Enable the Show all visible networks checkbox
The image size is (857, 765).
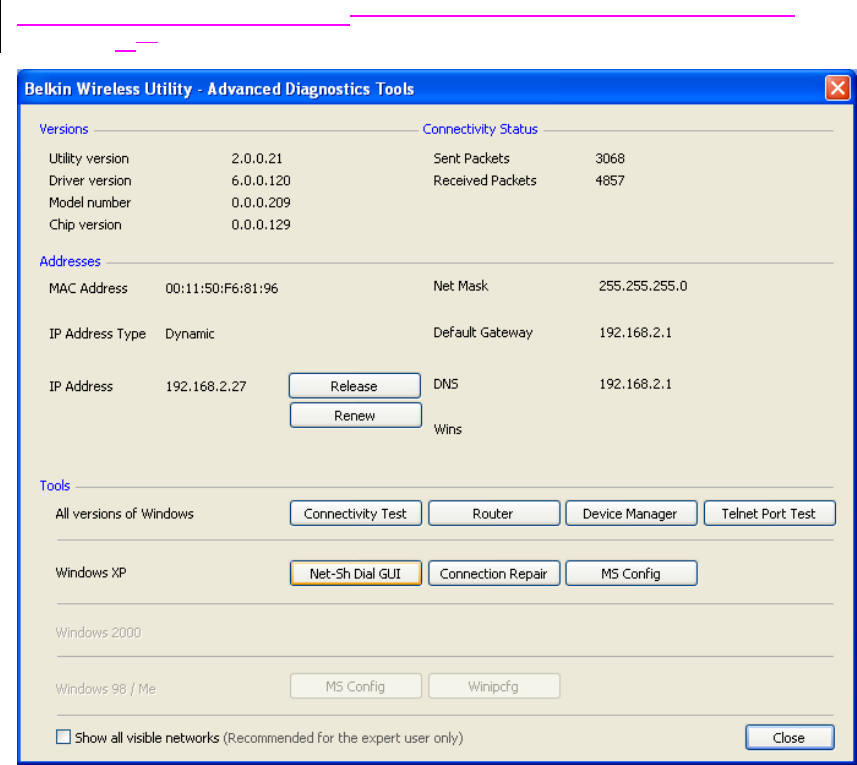coord(64,738)
